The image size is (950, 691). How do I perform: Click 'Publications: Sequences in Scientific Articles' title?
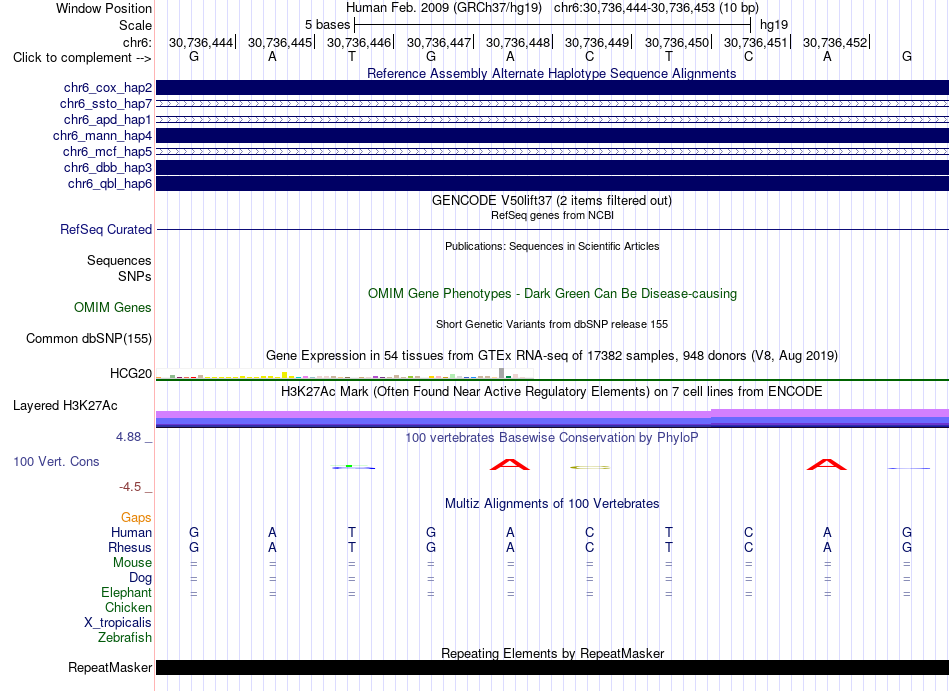tap(552, 246)
